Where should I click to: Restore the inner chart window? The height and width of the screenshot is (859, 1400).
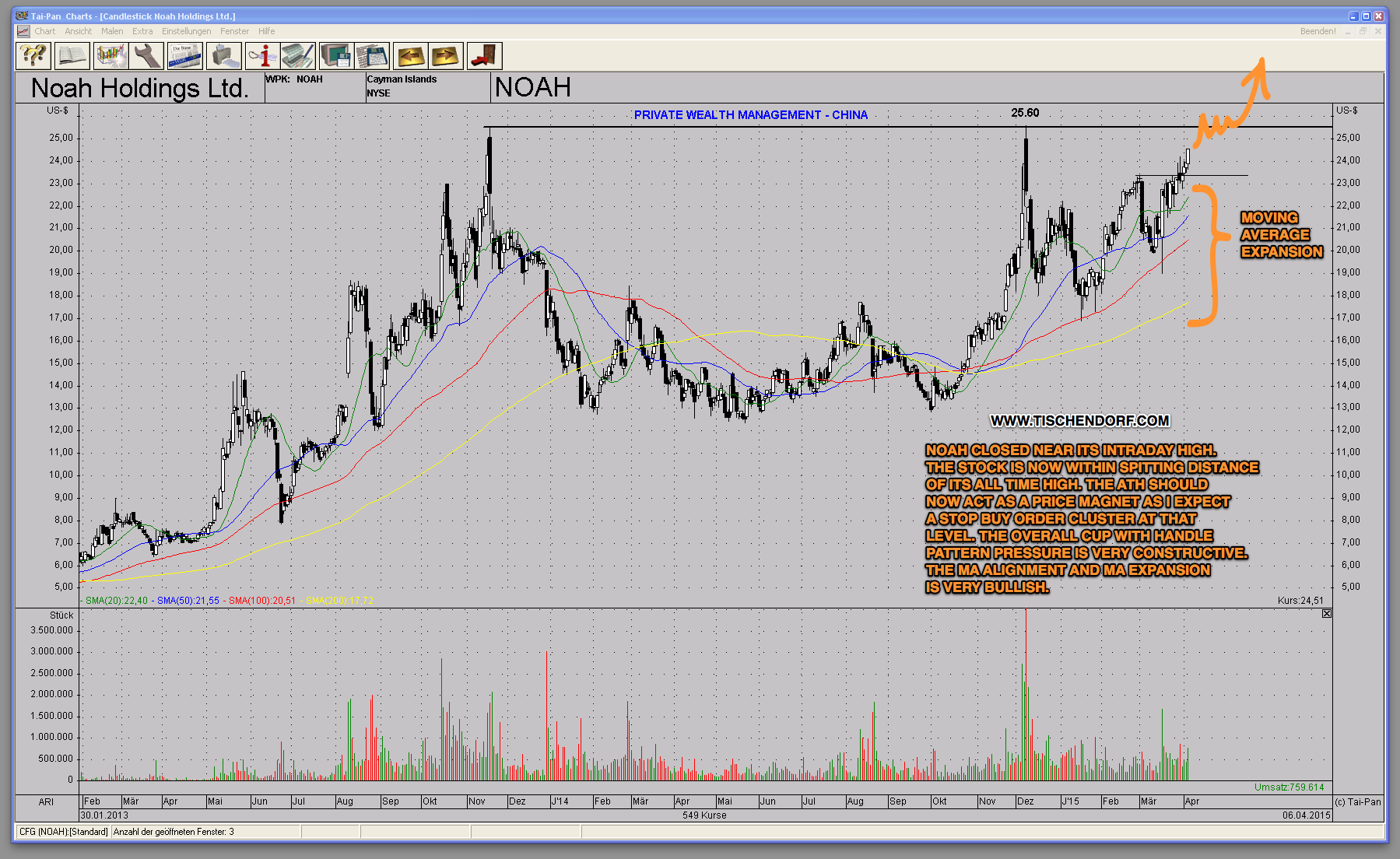tap(1363, 31)
